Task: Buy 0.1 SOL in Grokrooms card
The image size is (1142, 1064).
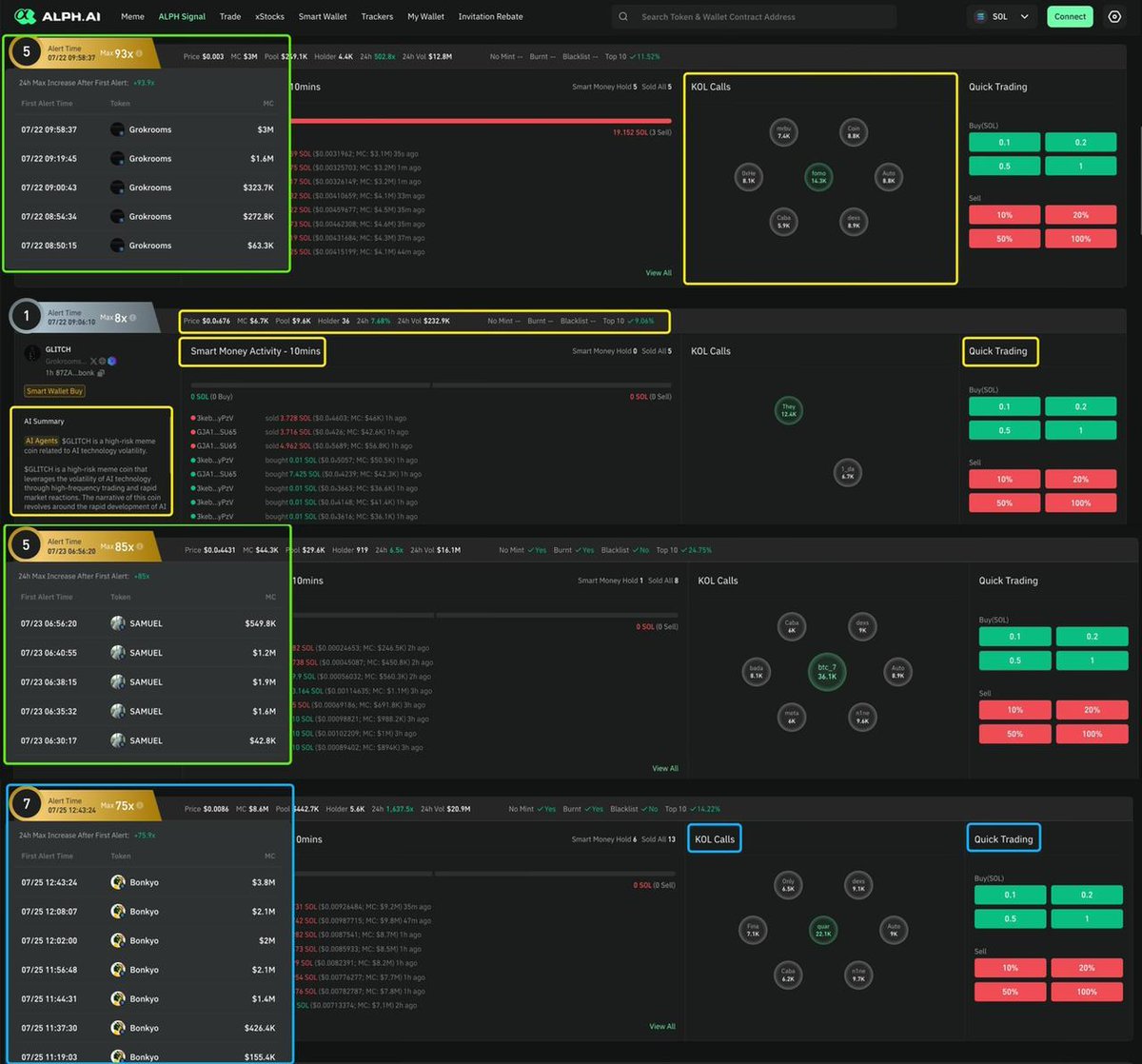Action: pyautogui.click(x=1004, y=143)
